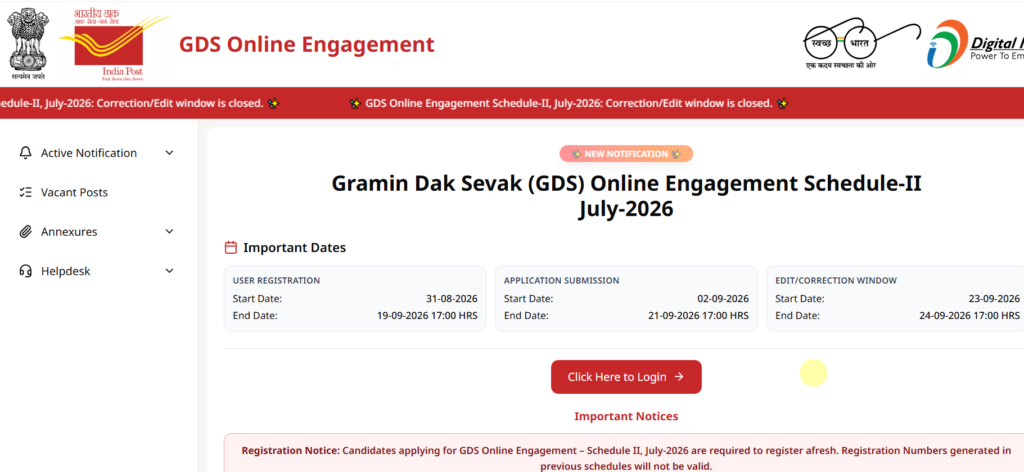Click the paperclip icon beside Annexures
Viewport: 1024px width, 472px height.
[25, 232]
